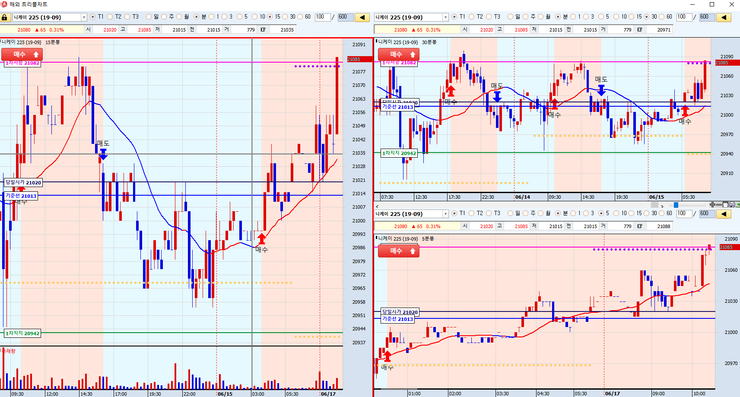Click the red 매수 arrow marker at the 5-minute chart's lower left
The image size is (740, 397).
(387, 356)
